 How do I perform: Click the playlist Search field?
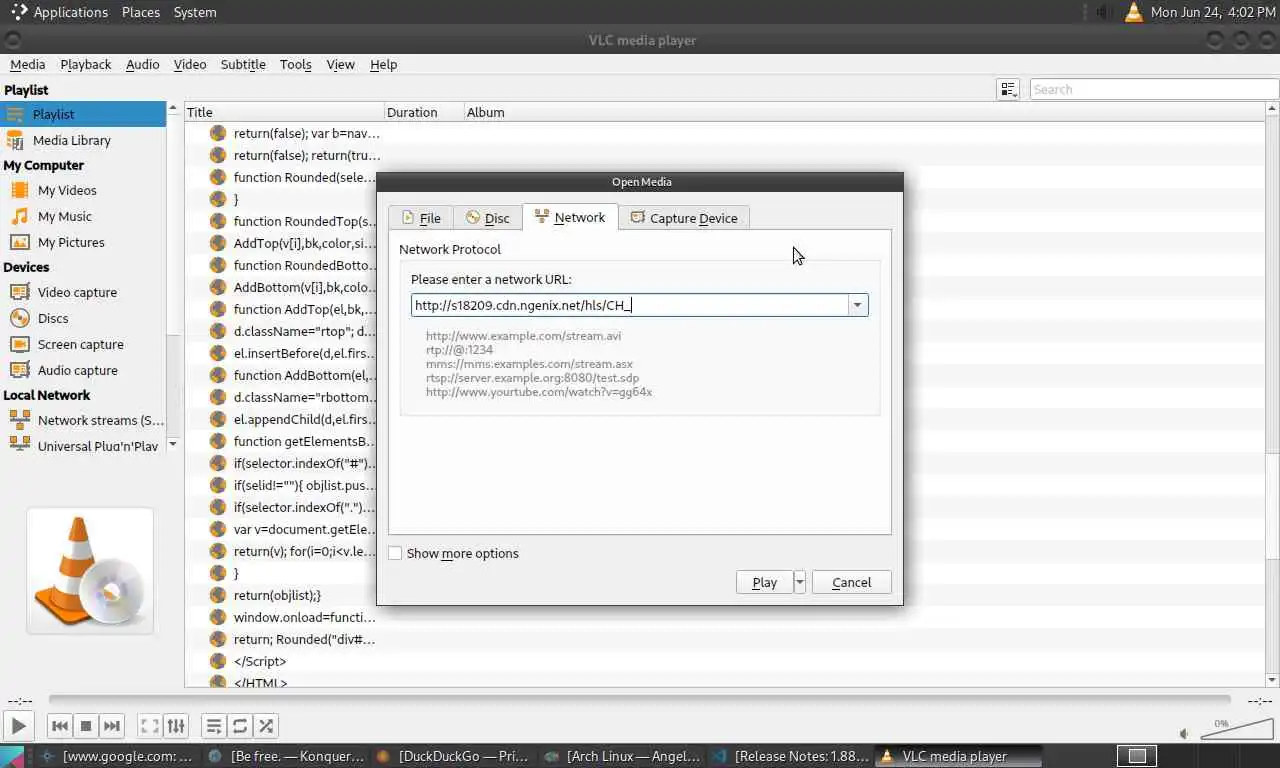(1154, 89)
